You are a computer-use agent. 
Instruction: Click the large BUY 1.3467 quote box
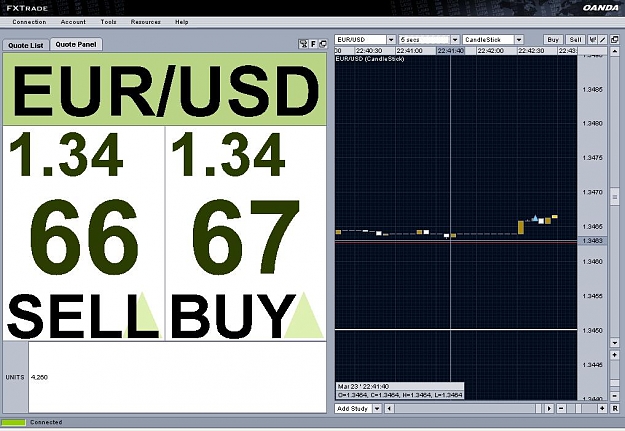(246, 233)
